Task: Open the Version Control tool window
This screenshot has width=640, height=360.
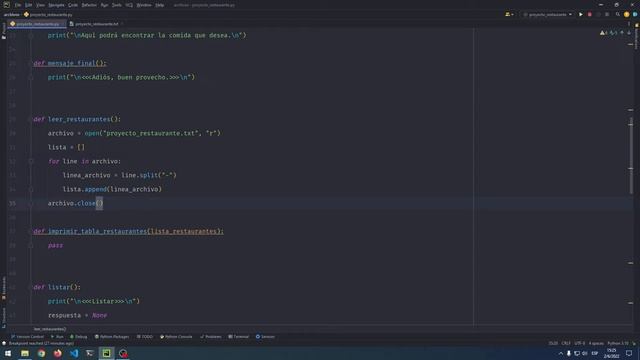Action: pos(27,337)
